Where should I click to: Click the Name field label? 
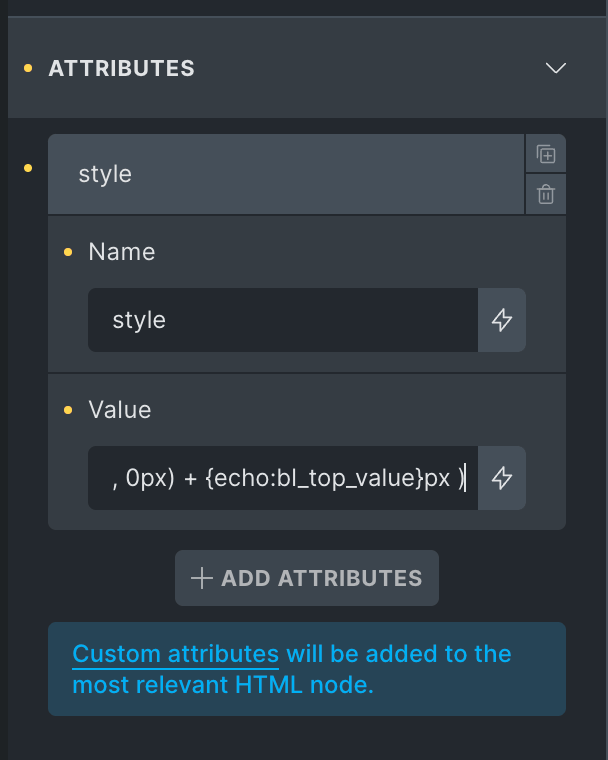[122, 252]
